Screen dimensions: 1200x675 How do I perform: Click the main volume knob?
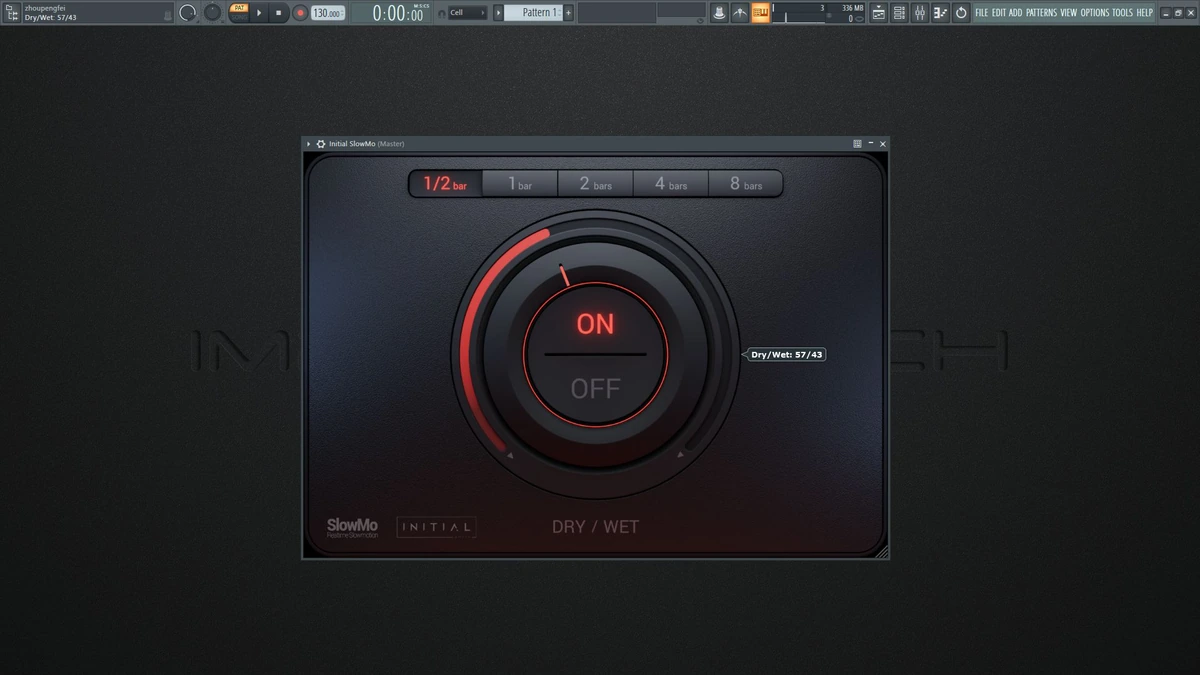187,13
